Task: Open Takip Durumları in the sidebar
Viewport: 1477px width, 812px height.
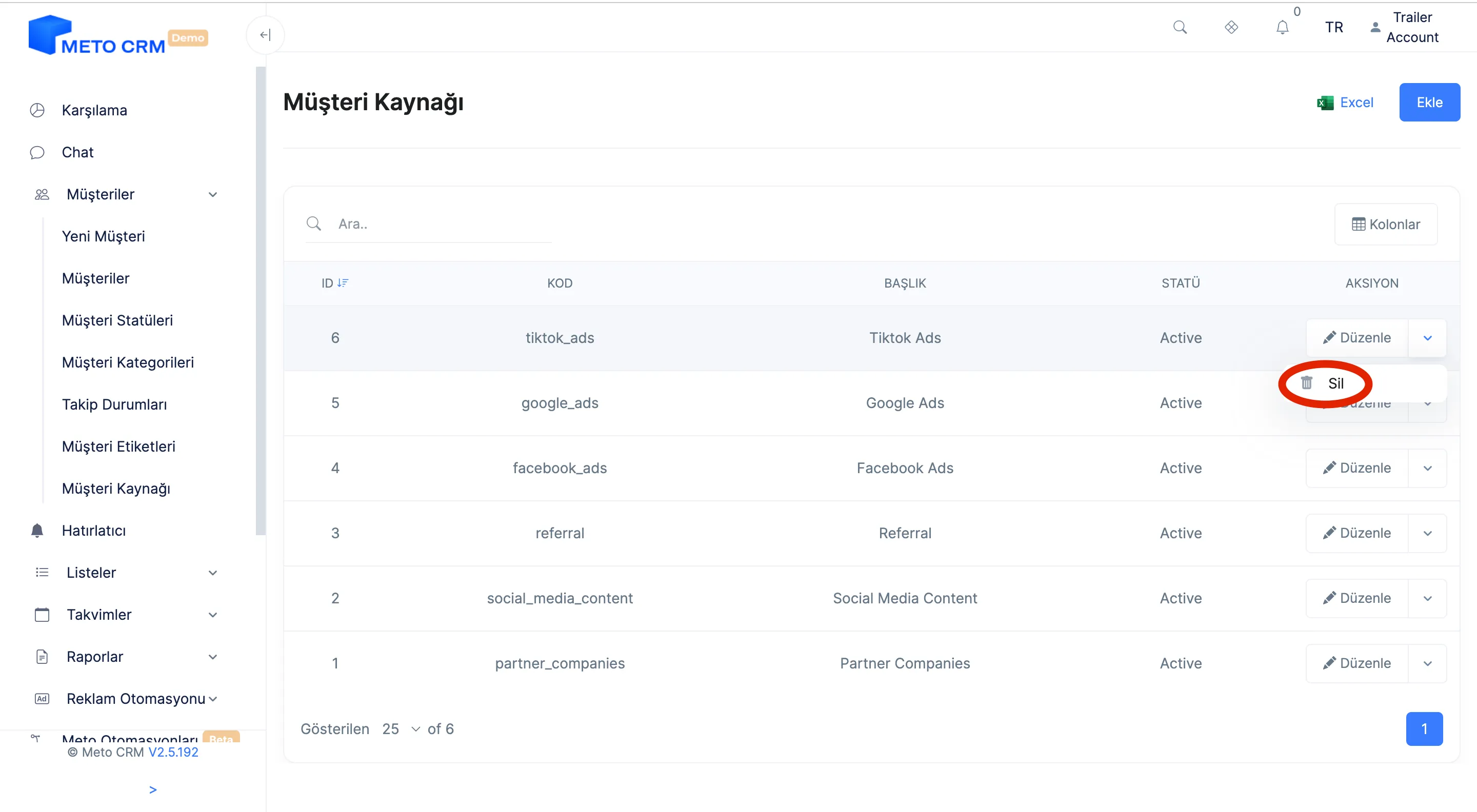Action: [114, 404]
